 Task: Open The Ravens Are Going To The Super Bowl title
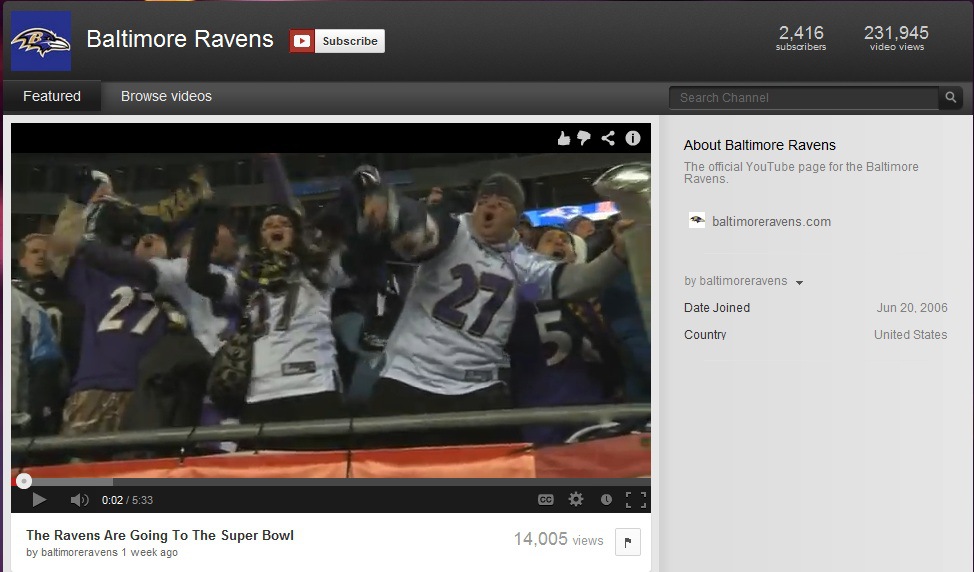click(160, 535)
